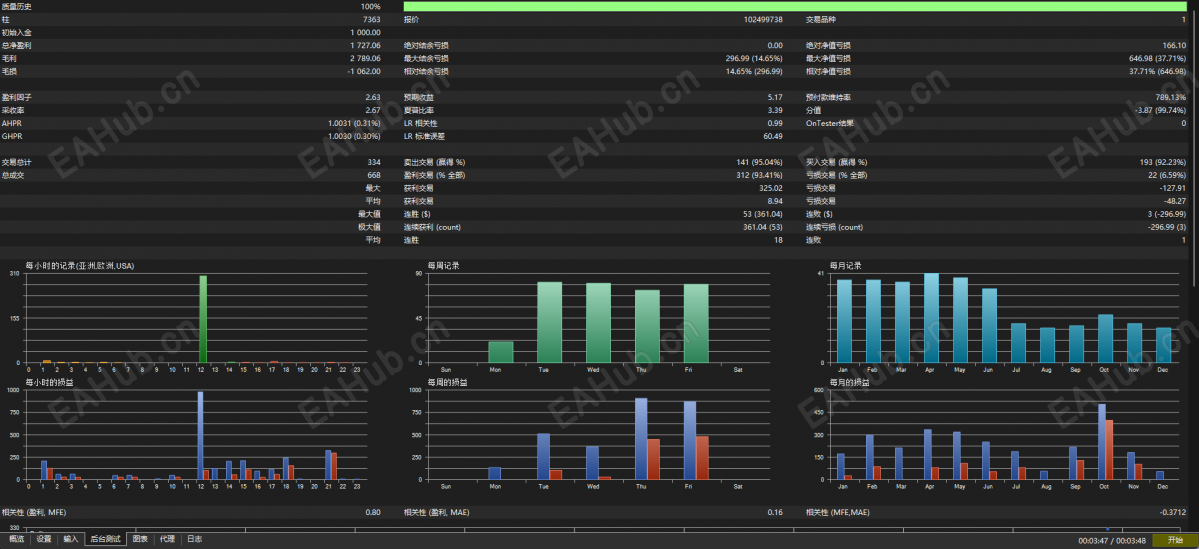Image resolution: width=1199 pixels, height=549 pixels.
Task: Click the 连胜 ($) value 53 (361.04)
Action: point(762,214)
